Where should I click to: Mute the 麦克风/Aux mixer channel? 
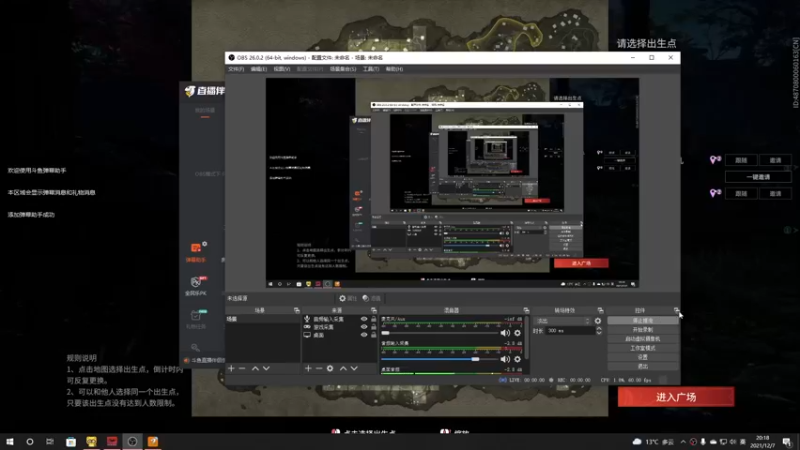pos(505,333)
